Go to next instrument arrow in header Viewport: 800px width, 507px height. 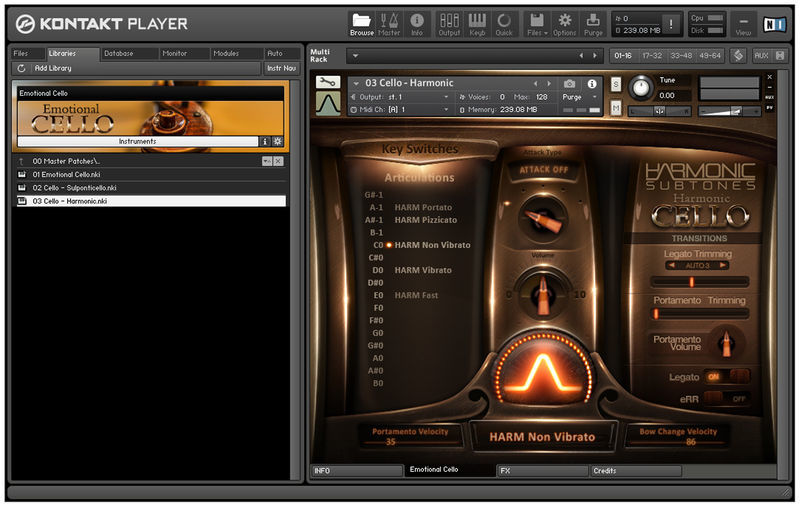549,84
